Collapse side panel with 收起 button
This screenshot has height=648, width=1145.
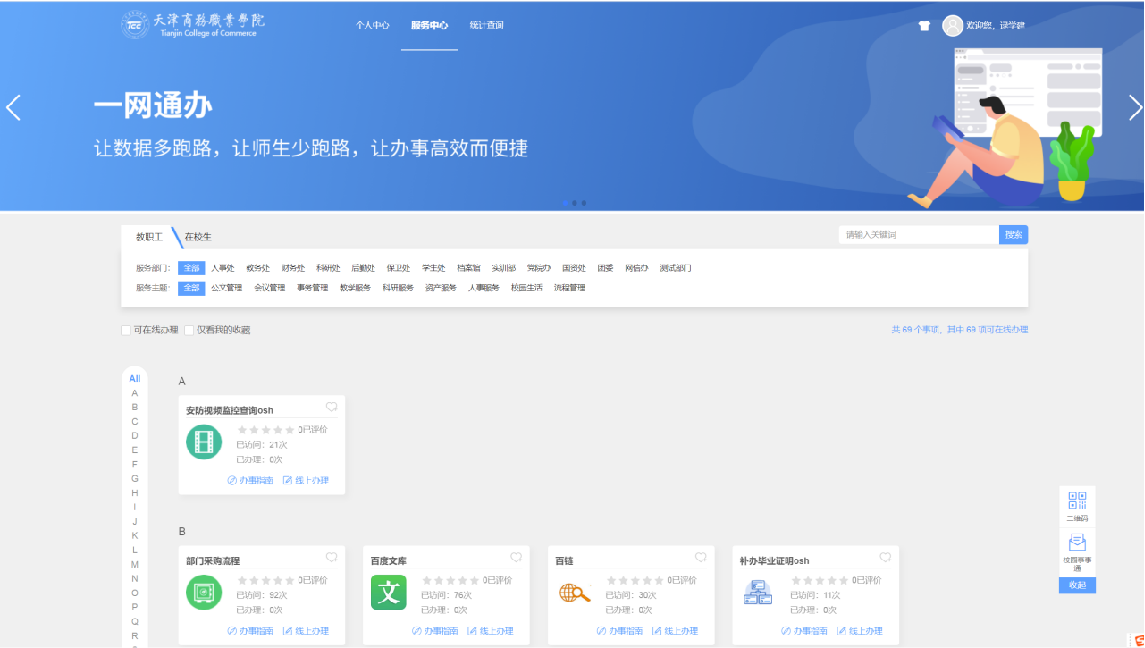(x=1077, y=585)
